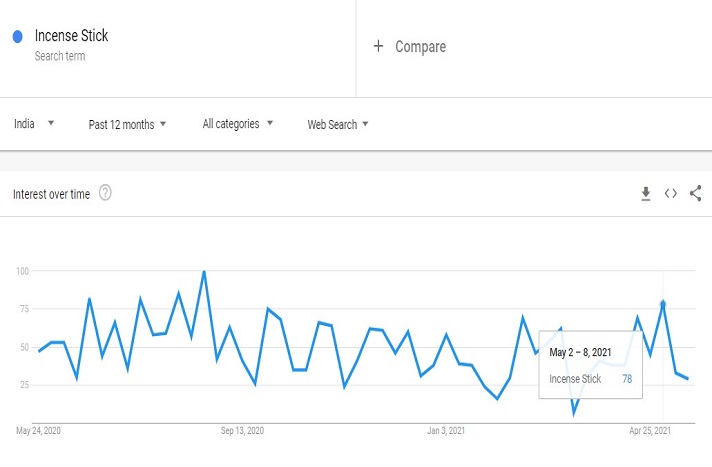Screen dimensions: 712x467
Task: Click the highlighted May 2 – 8 data point
Action: click(x=663, y=303)
